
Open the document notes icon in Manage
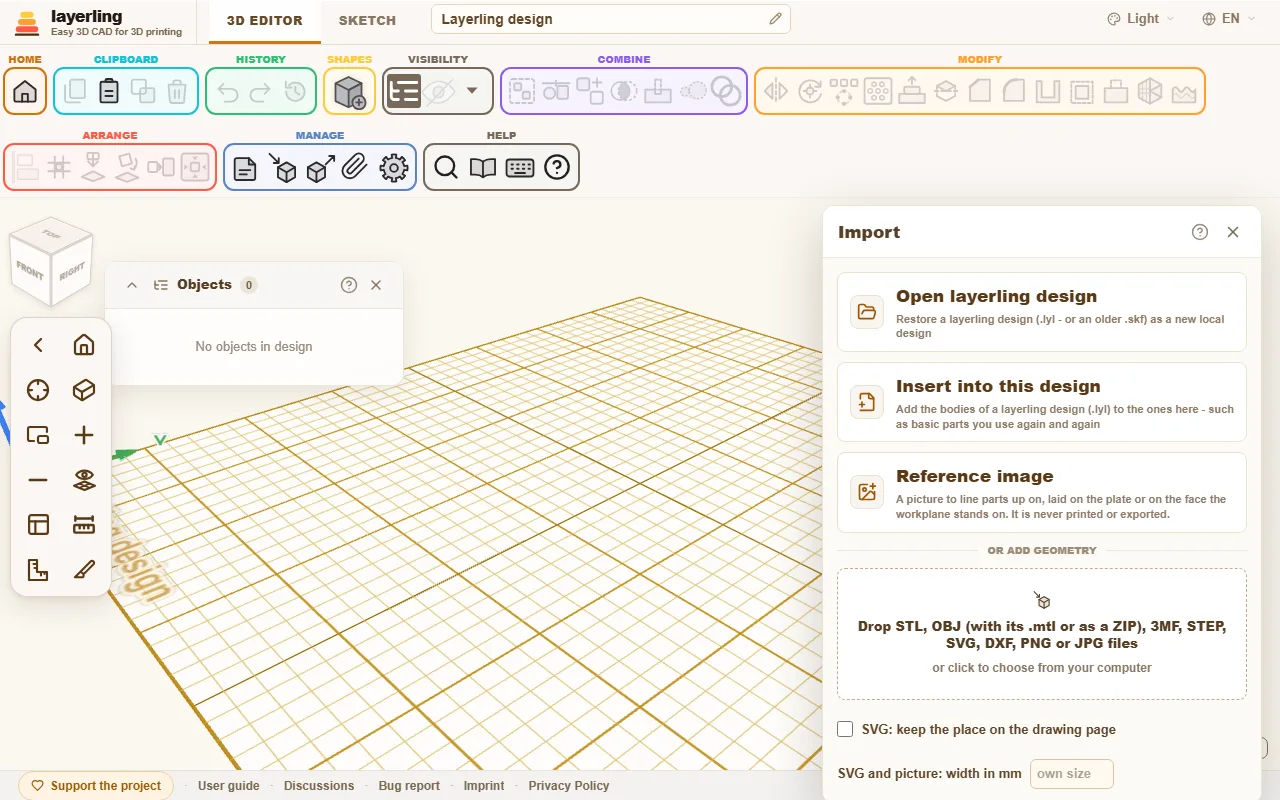245,168
